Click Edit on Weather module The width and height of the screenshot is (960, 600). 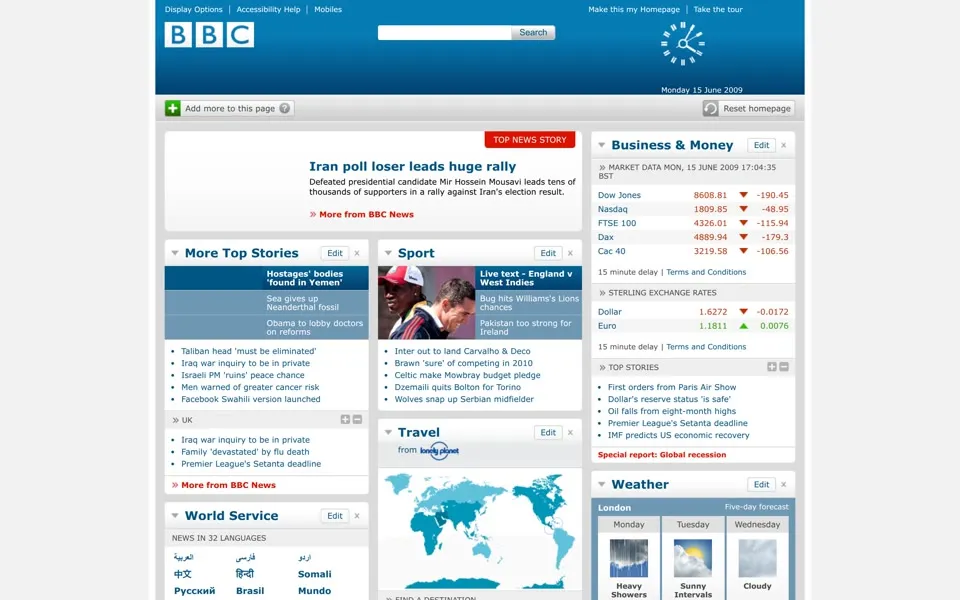tap(761, 484)
